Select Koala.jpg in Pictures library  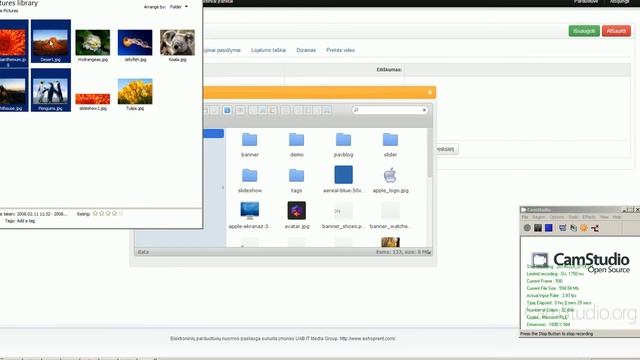(177, 45)
